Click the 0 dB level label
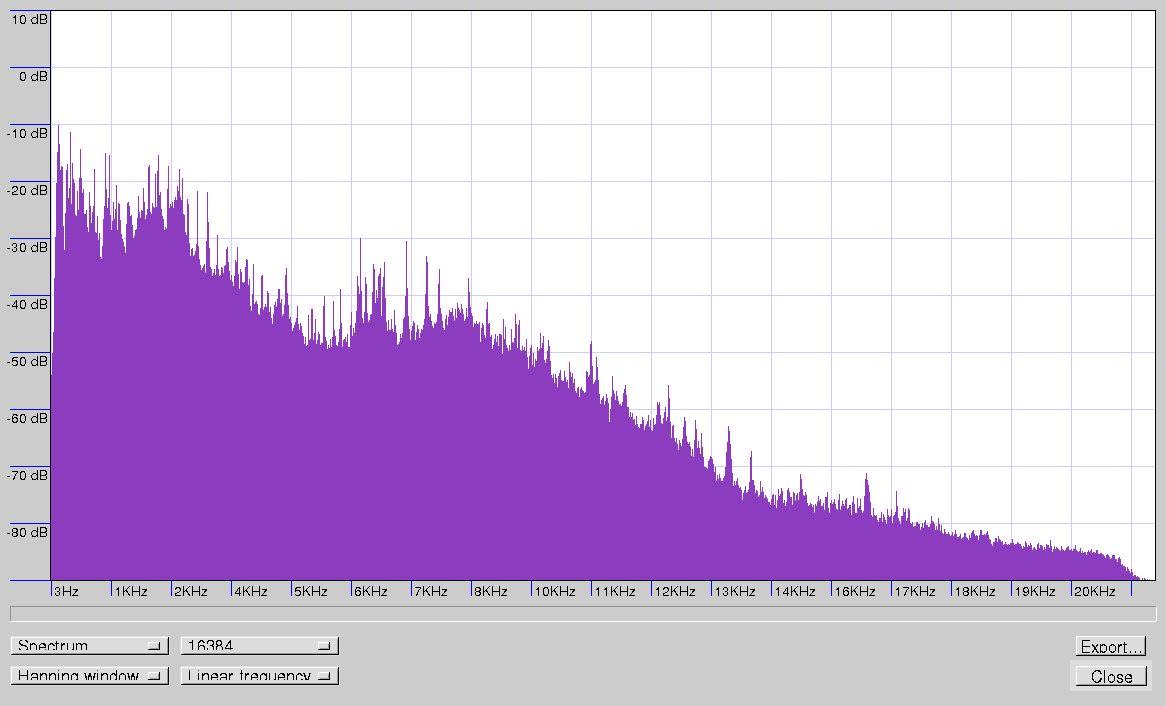The height and width of the screenshot is (706, 1166). [32, 76]
